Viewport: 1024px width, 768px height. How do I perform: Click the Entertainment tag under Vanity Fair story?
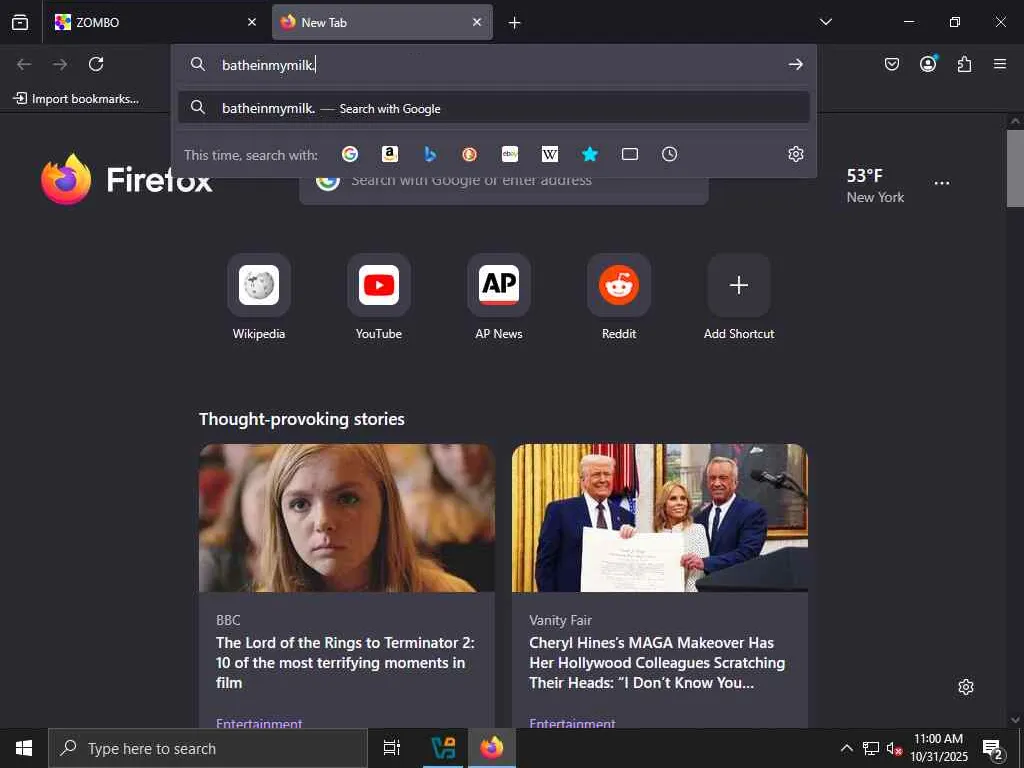(x=572, y=723)
